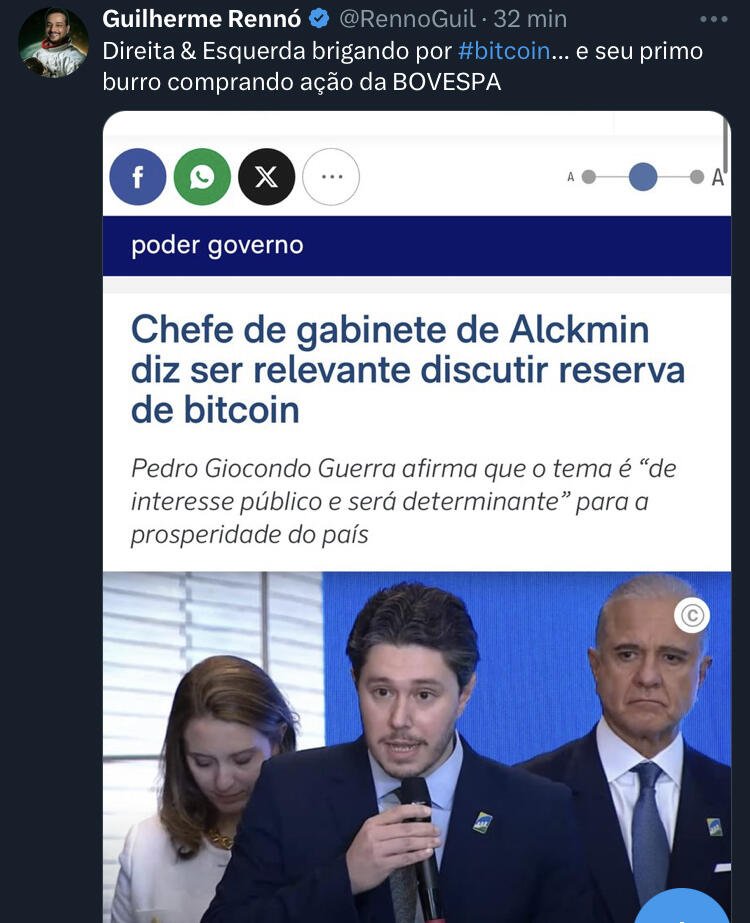
Task: Click the copyright icon on photo
Action: point(692,615)
